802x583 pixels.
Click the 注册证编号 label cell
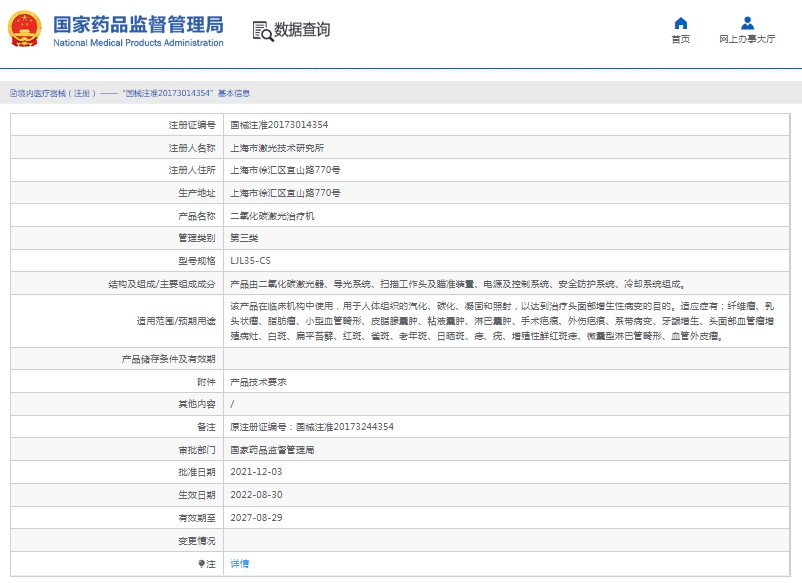[117, 125]
